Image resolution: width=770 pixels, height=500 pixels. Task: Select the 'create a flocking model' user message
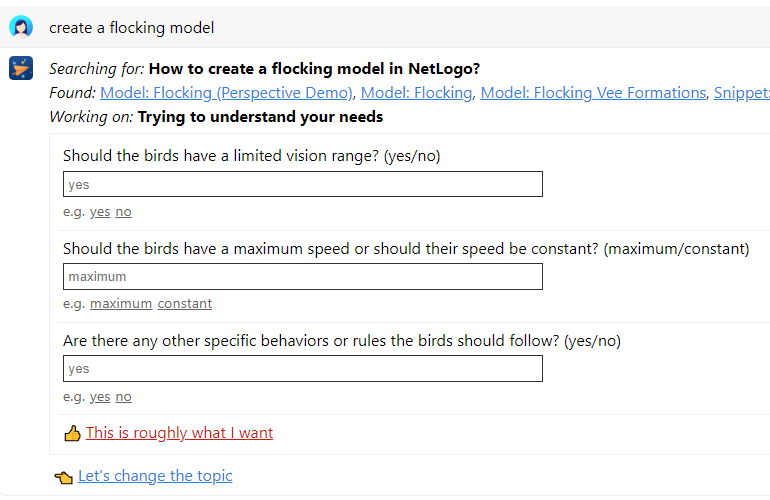[x=132, y=28]
